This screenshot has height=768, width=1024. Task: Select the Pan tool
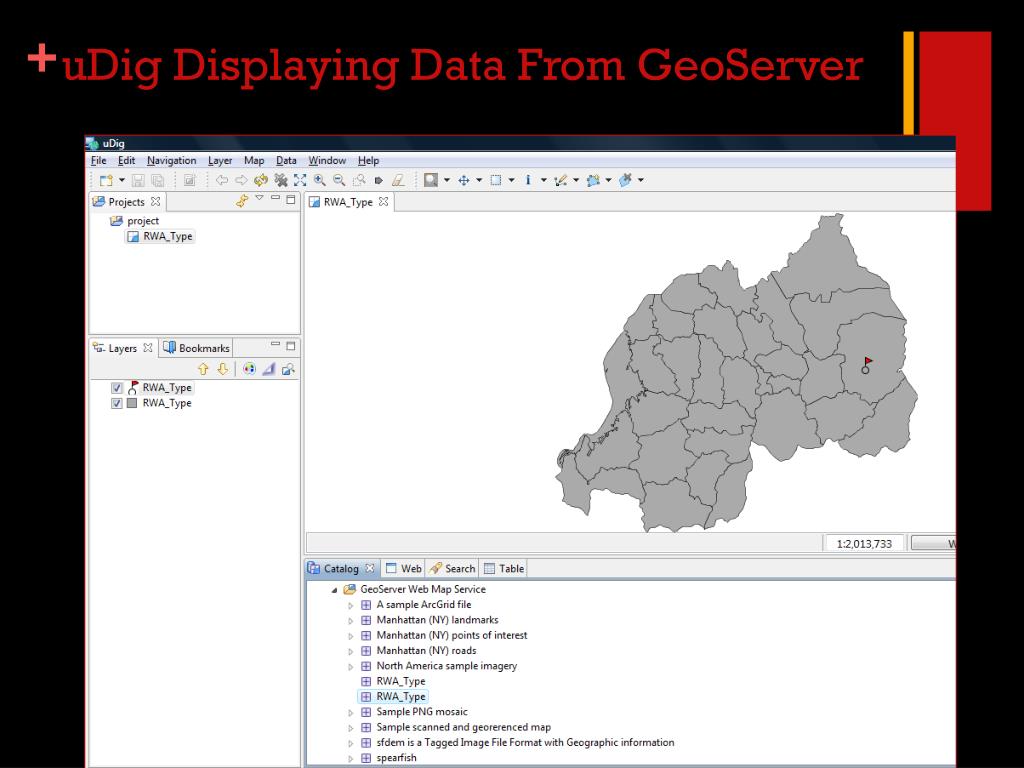[x=464, y=180]
